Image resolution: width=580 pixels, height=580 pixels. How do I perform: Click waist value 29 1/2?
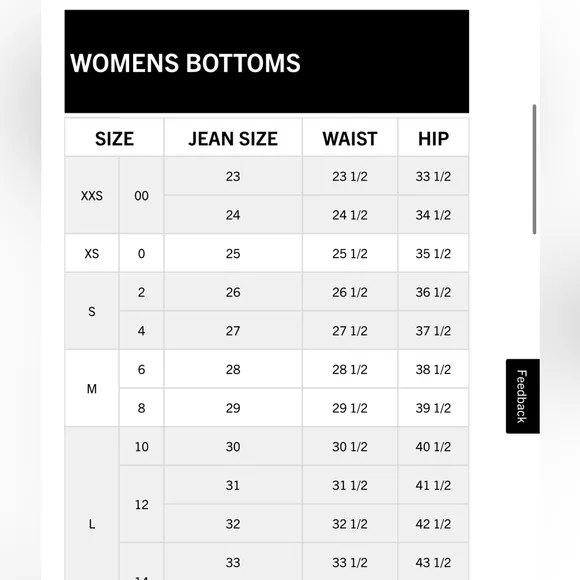pyautogui.click(x=350, y=408)
